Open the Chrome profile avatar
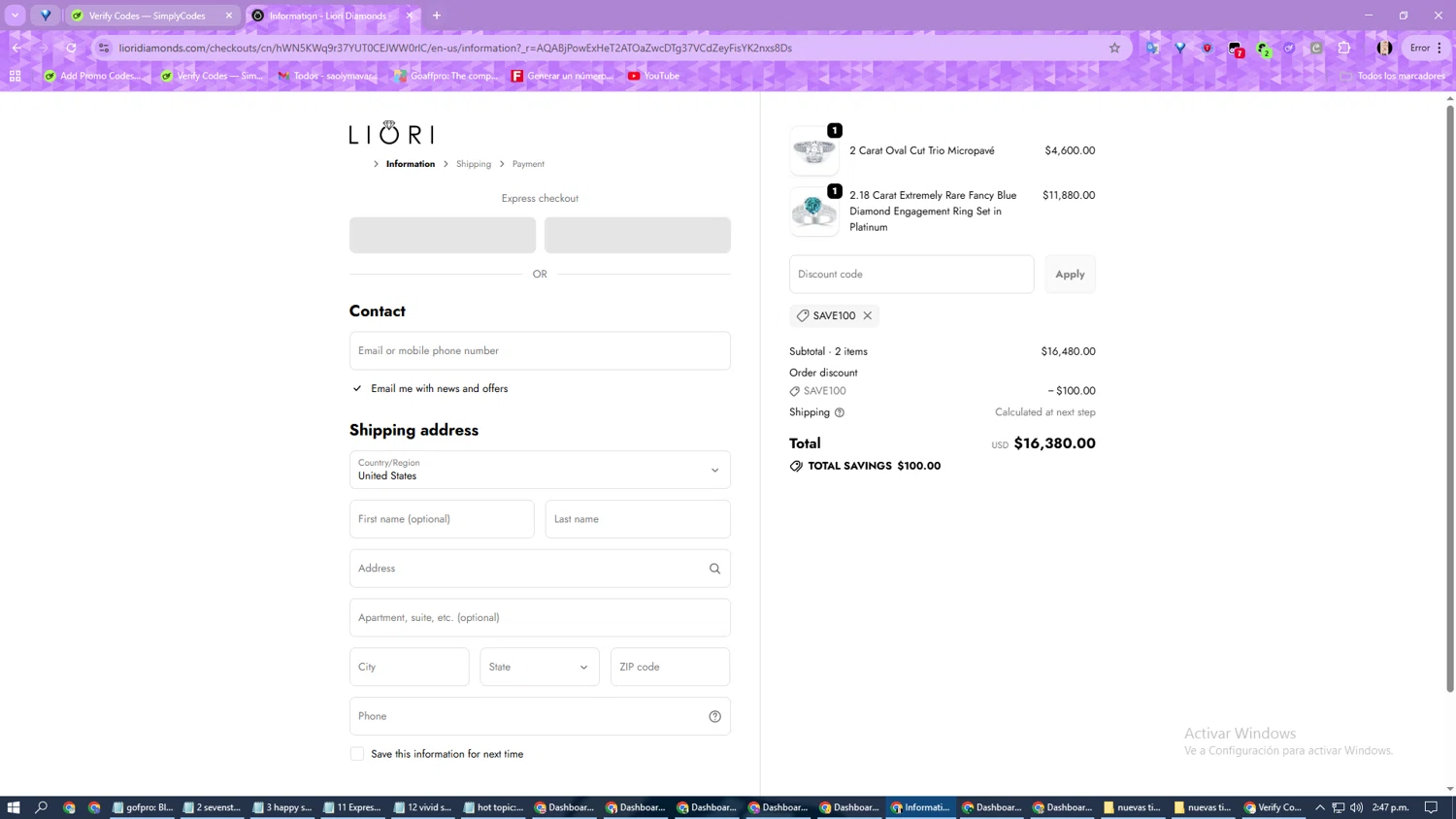 (1385, 48)
